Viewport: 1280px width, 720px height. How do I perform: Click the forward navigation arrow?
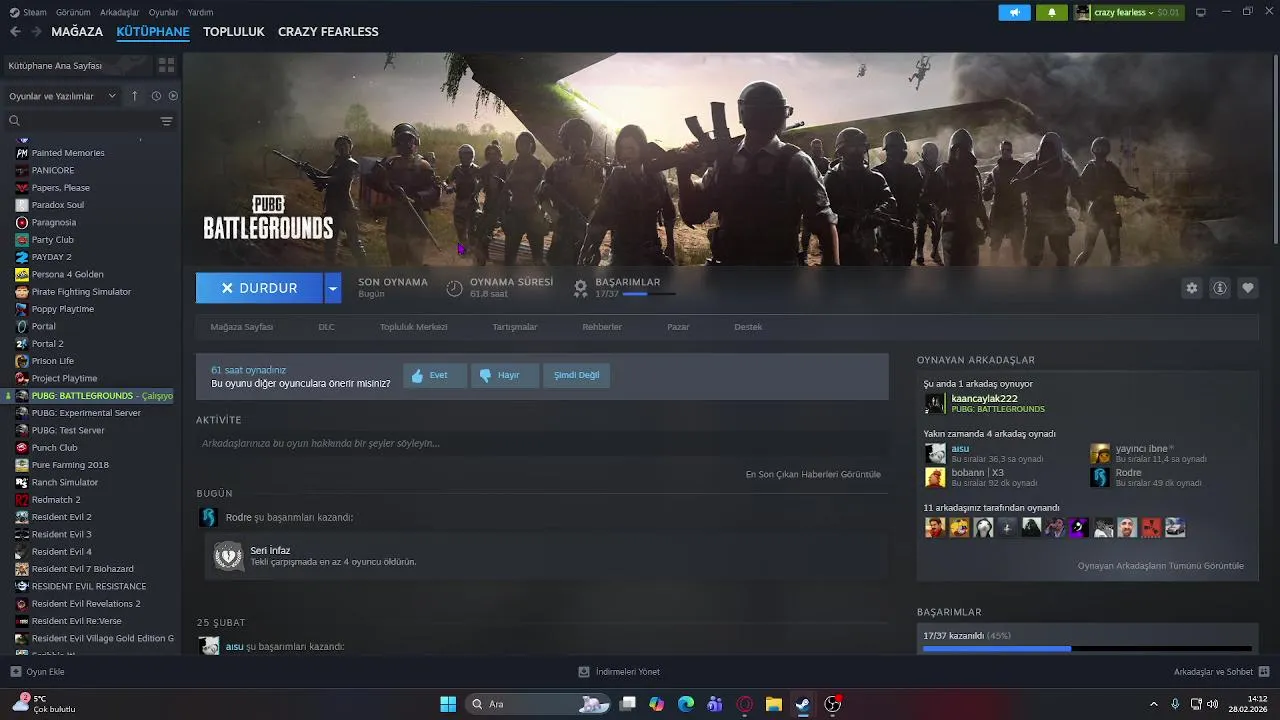pyautogui.click(x=36, y=32)
